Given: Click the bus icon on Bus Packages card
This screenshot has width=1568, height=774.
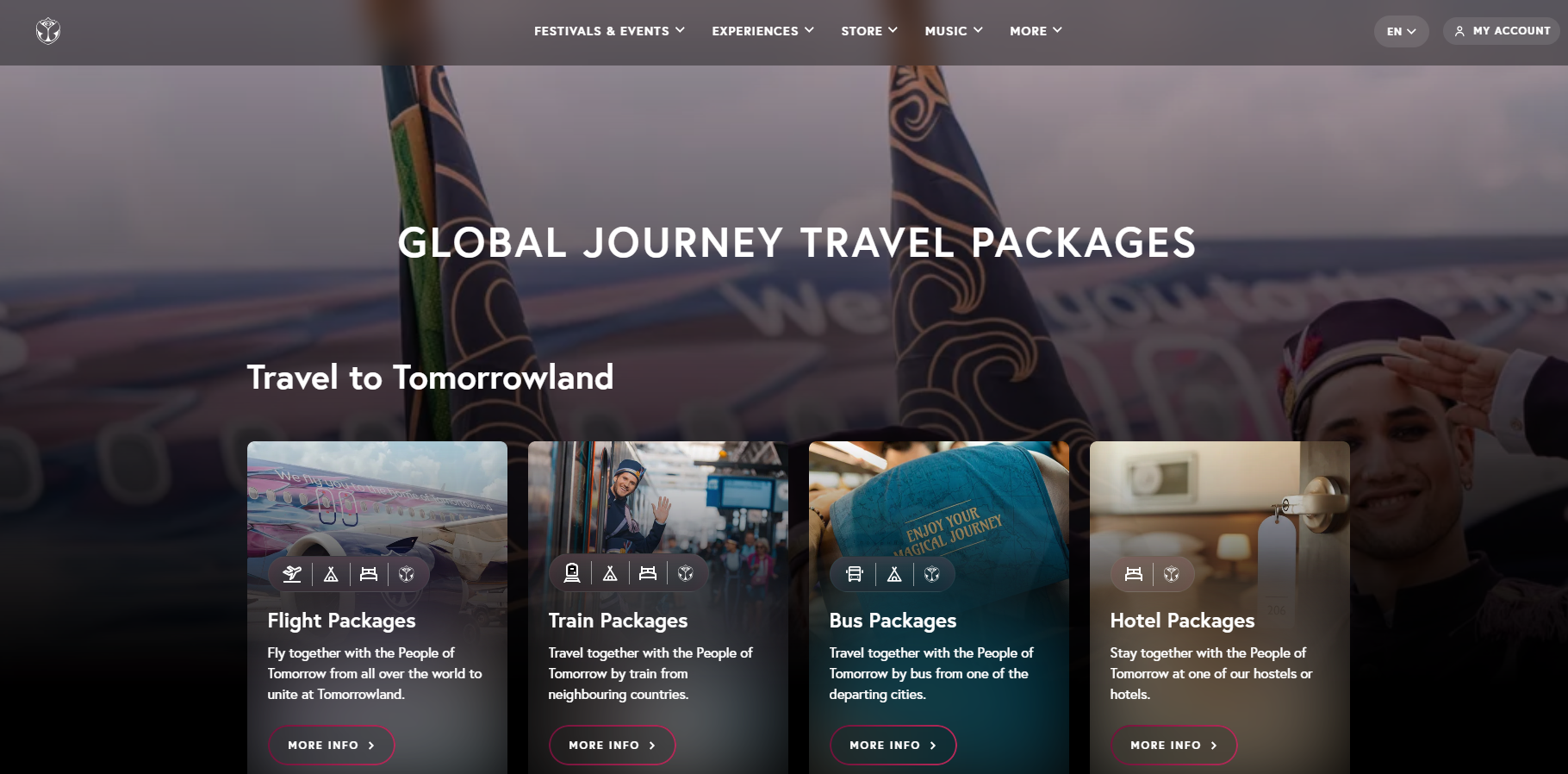Looking at the screenshot, I should pos(854,574).
